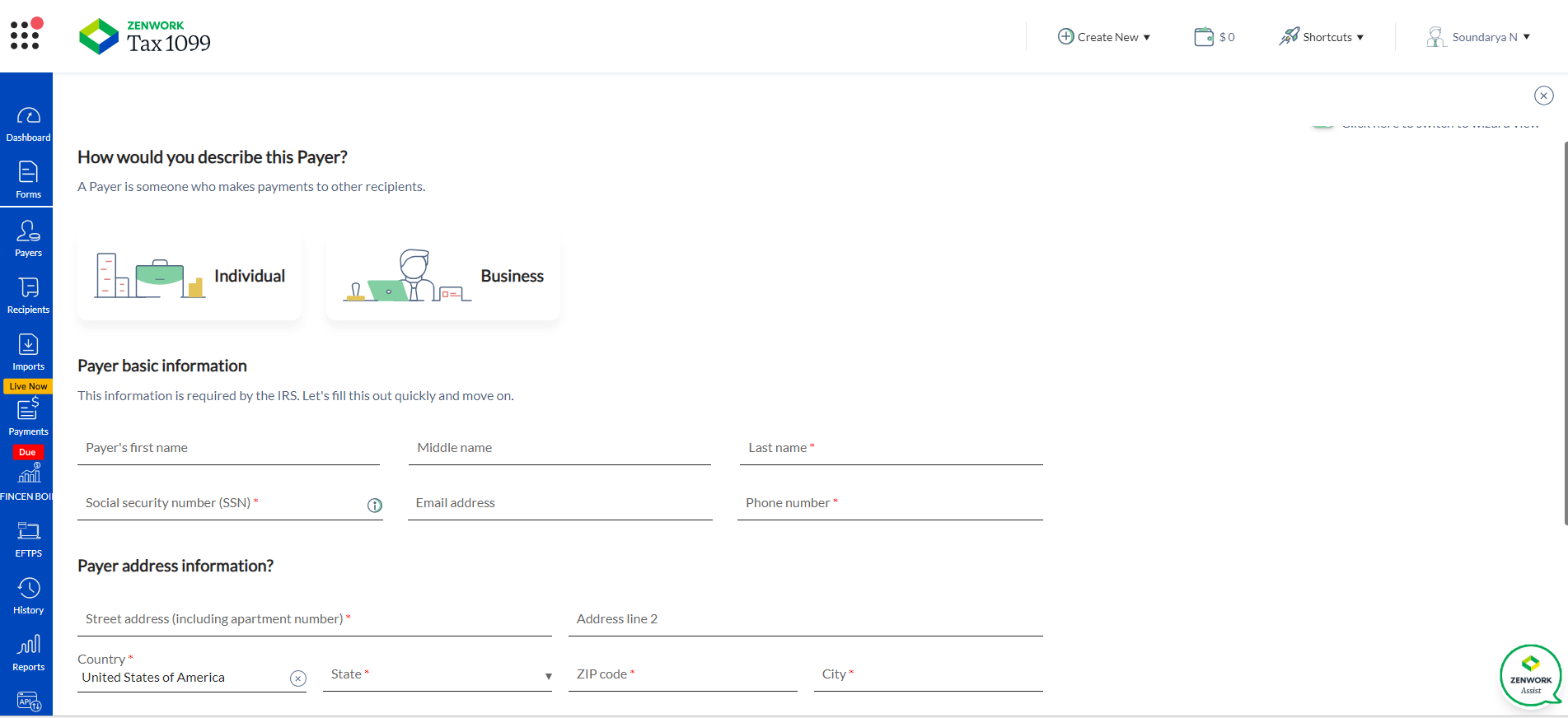Select the Individual payer type card
The height and width of the screenshot is (718, 1568).
click(x=190, y=277)
